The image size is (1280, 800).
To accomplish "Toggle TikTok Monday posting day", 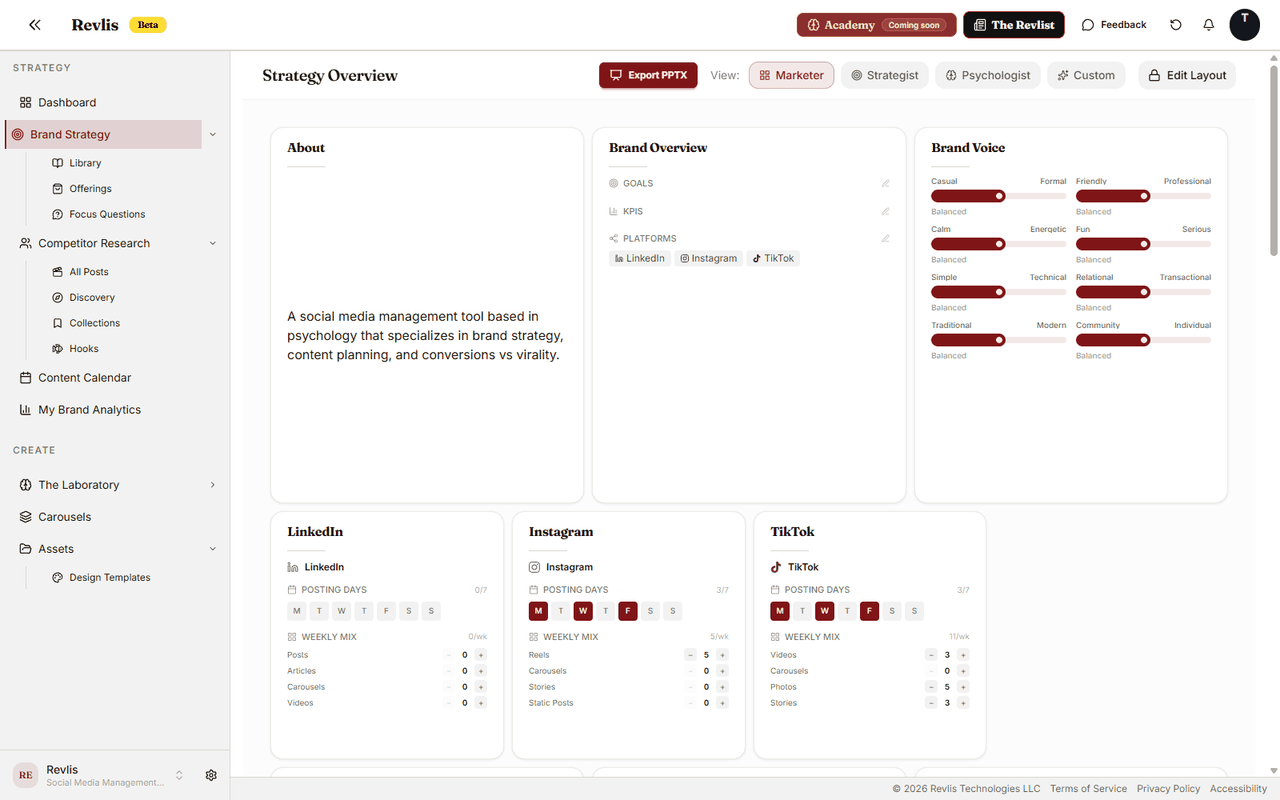I will 780,611.
